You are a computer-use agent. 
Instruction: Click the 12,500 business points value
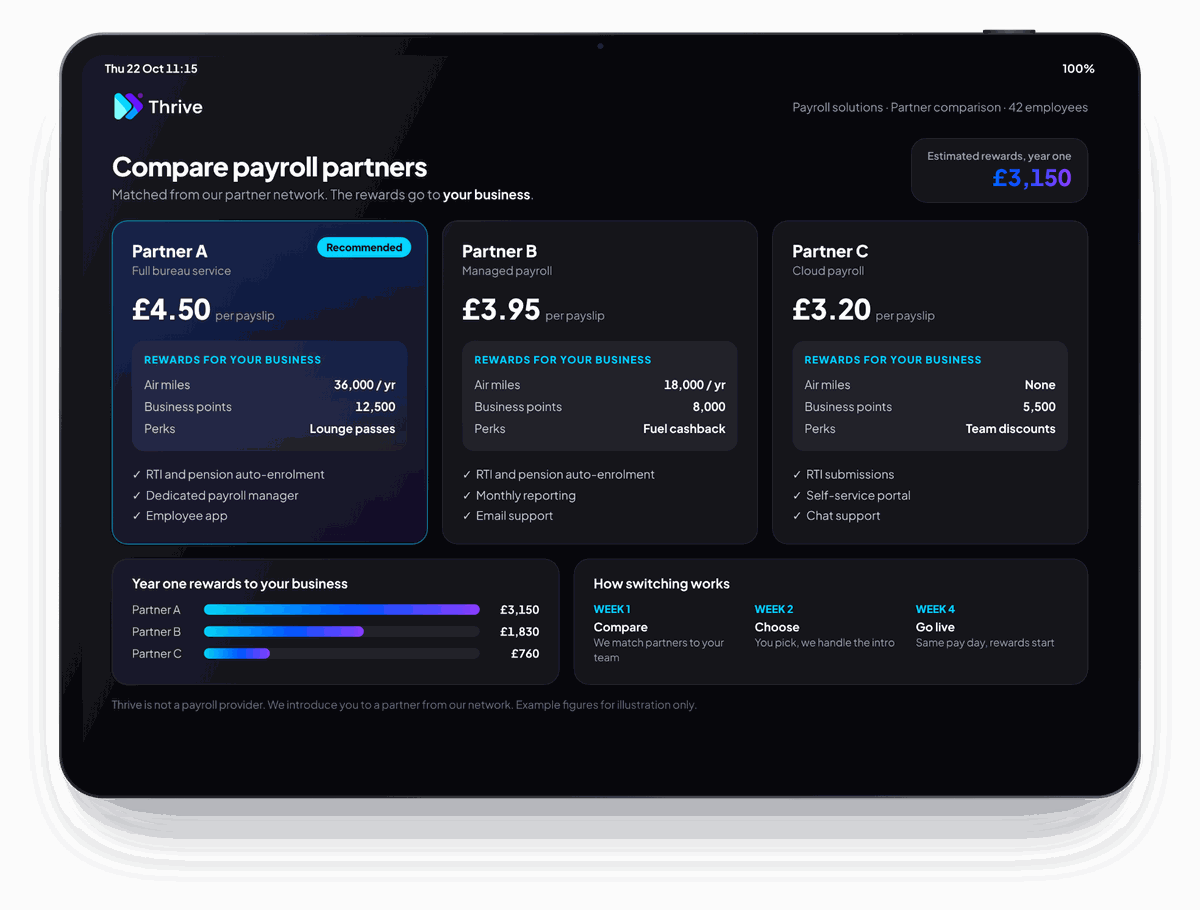(375, 407)
